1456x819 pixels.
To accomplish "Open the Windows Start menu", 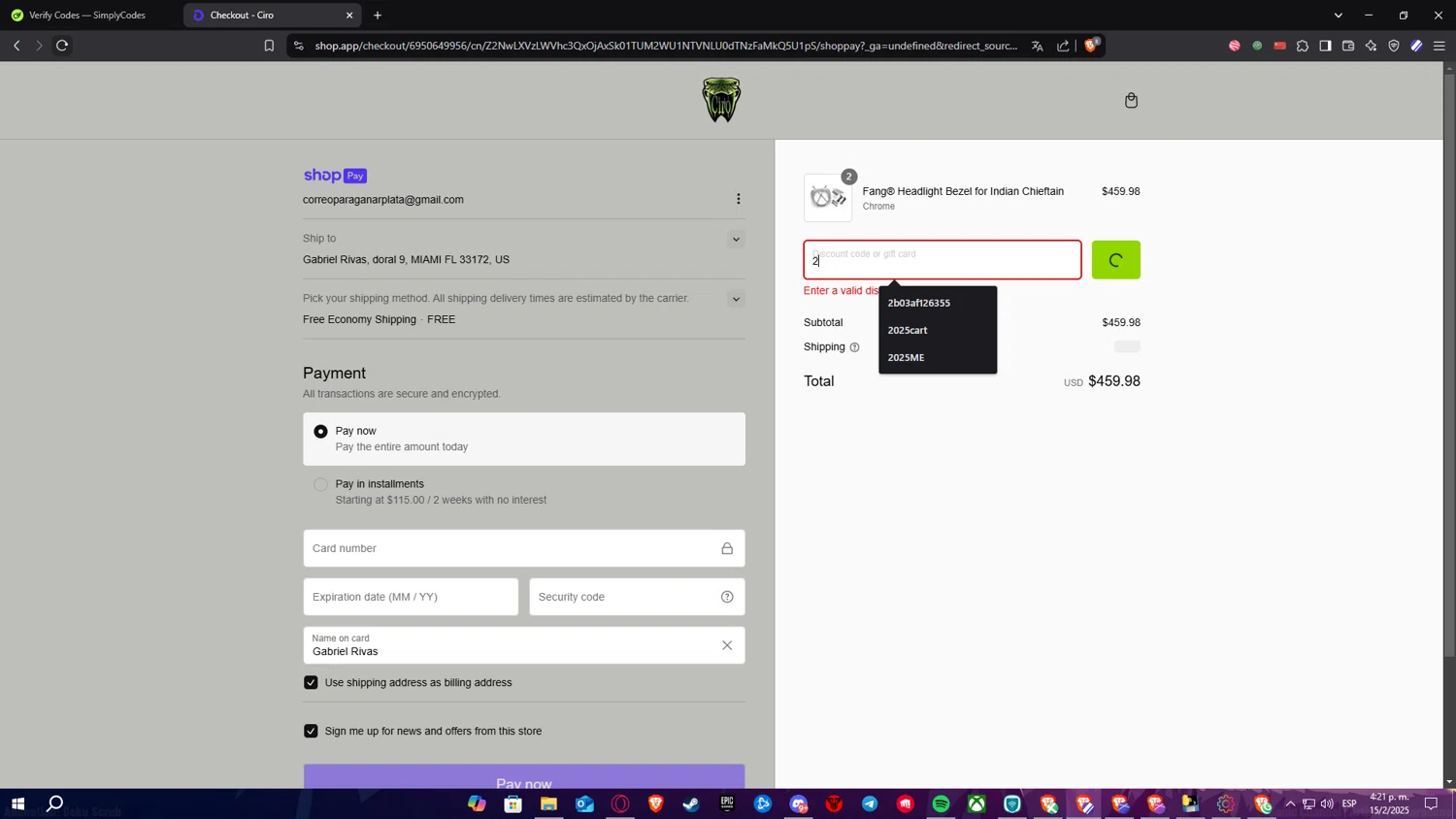I will (17, 803).
